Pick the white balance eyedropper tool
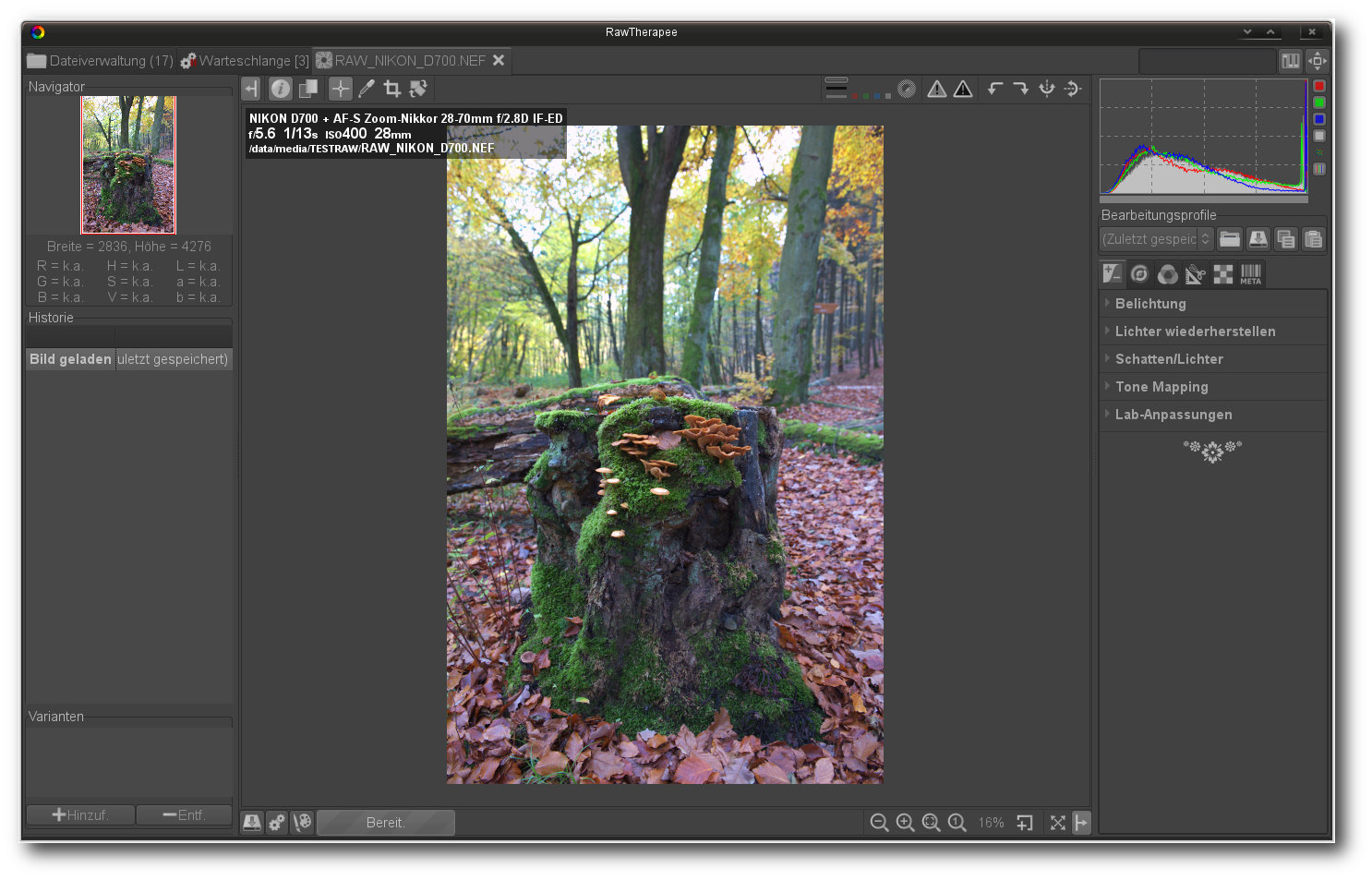 point(367,89)
